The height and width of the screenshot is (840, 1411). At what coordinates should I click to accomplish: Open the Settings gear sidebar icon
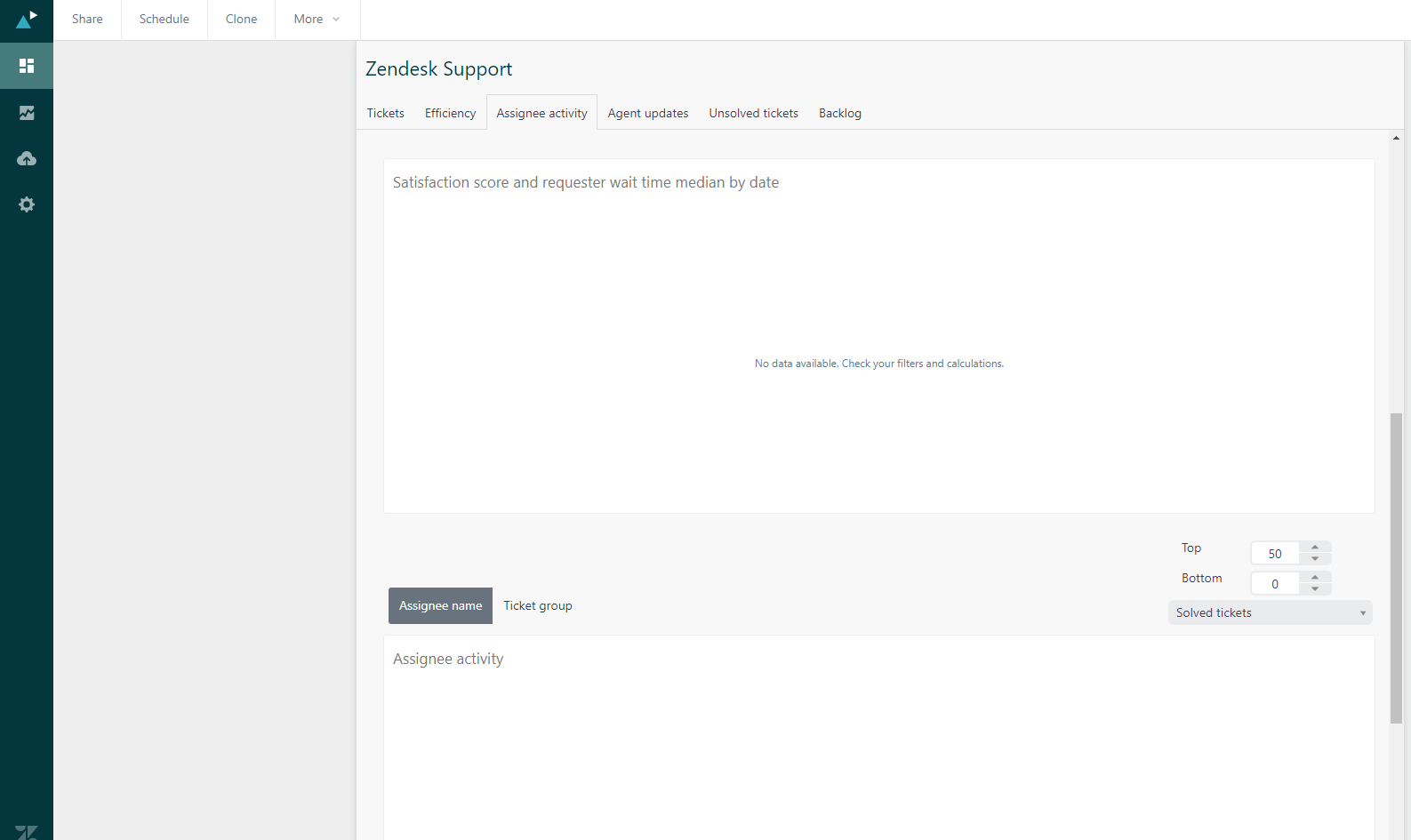27,204
